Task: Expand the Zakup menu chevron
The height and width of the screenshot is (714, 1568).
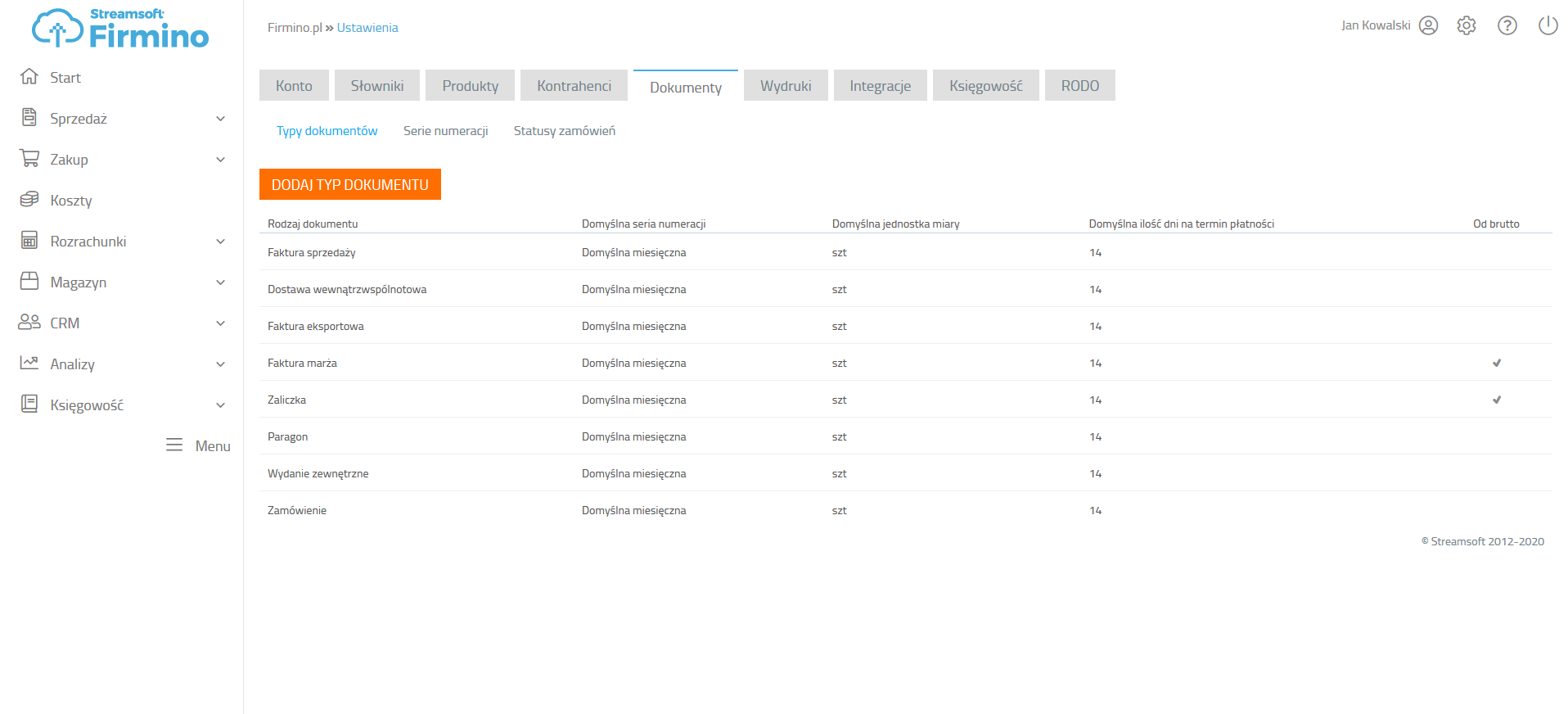Action: [220, 160]
